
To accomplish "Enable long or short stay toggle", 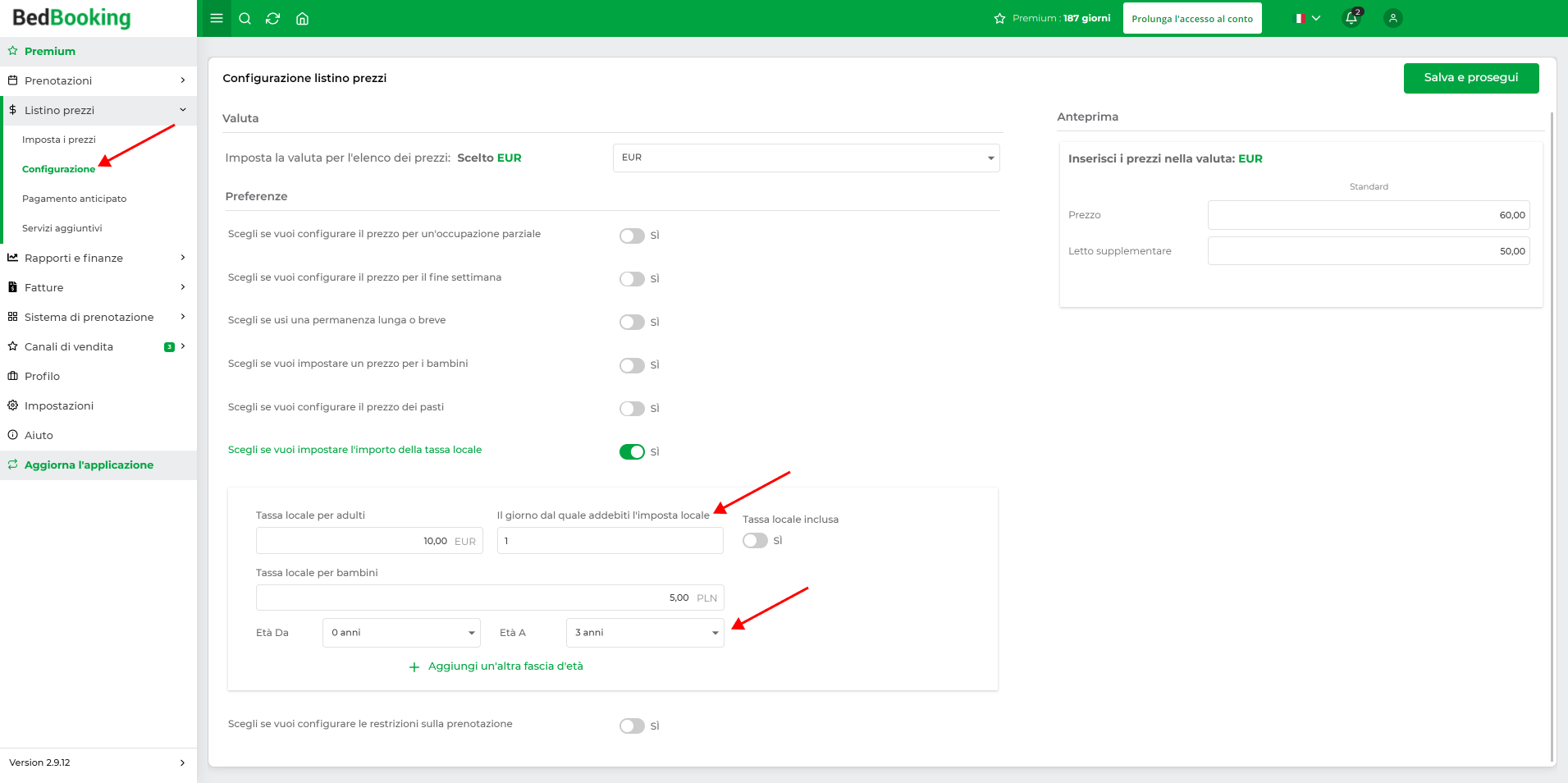I will pyautogui.click(x=632, y=322).
